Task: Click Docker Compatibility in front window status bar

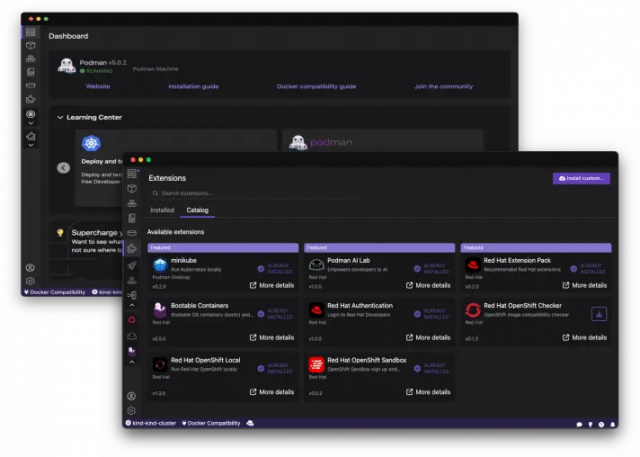Action: tap(211, 423)
